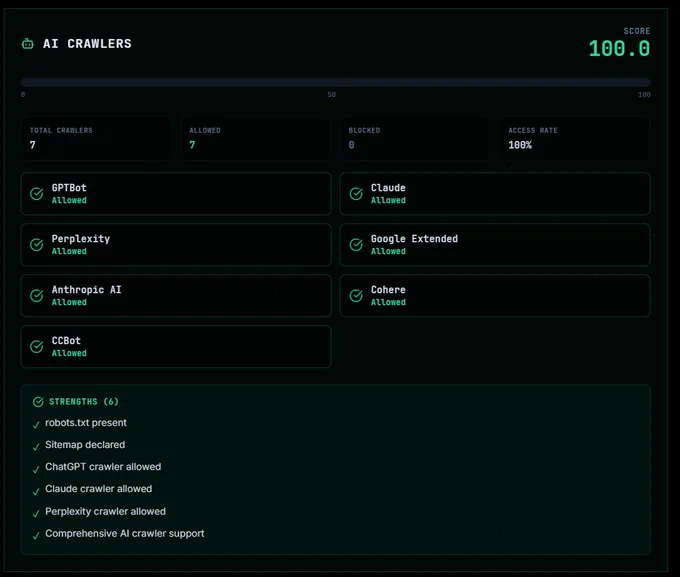Select the Perplexity crawler name

[x=81, y=239]
